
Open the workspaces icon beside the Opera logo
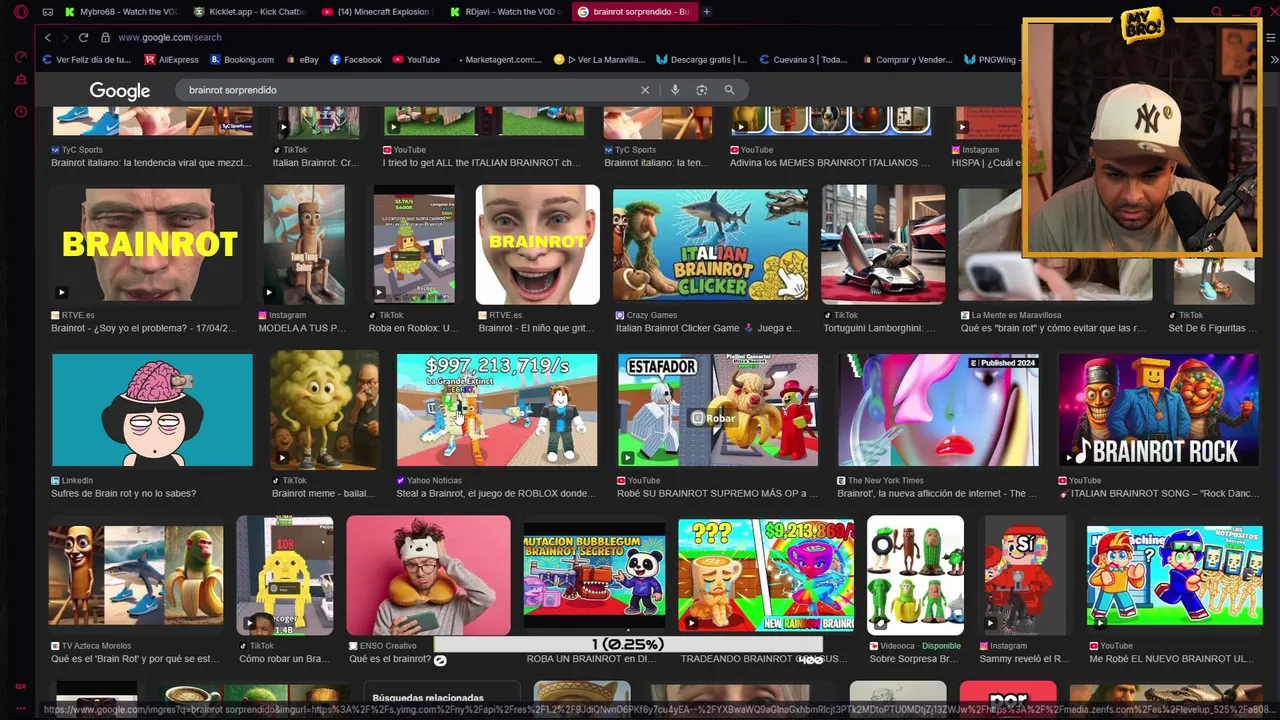[x=47, y=12]
